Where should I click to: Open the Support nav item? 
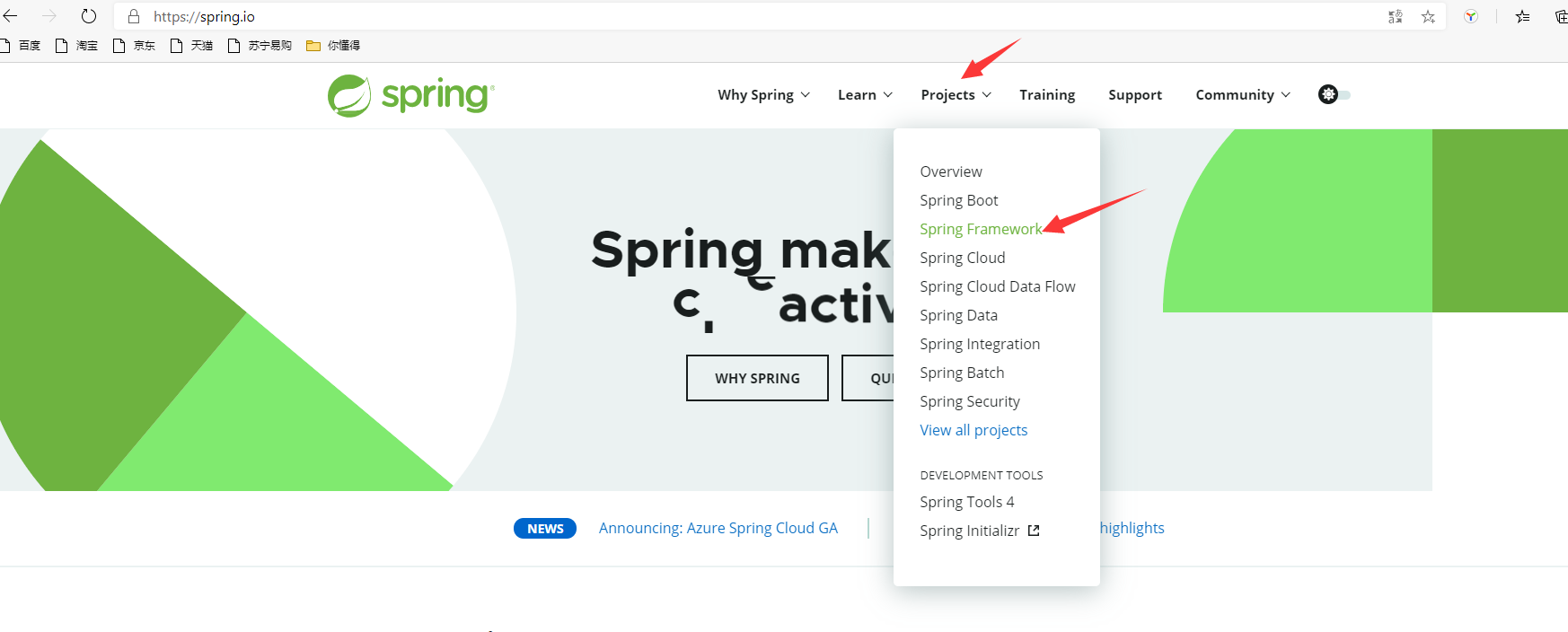point(1135,95)
